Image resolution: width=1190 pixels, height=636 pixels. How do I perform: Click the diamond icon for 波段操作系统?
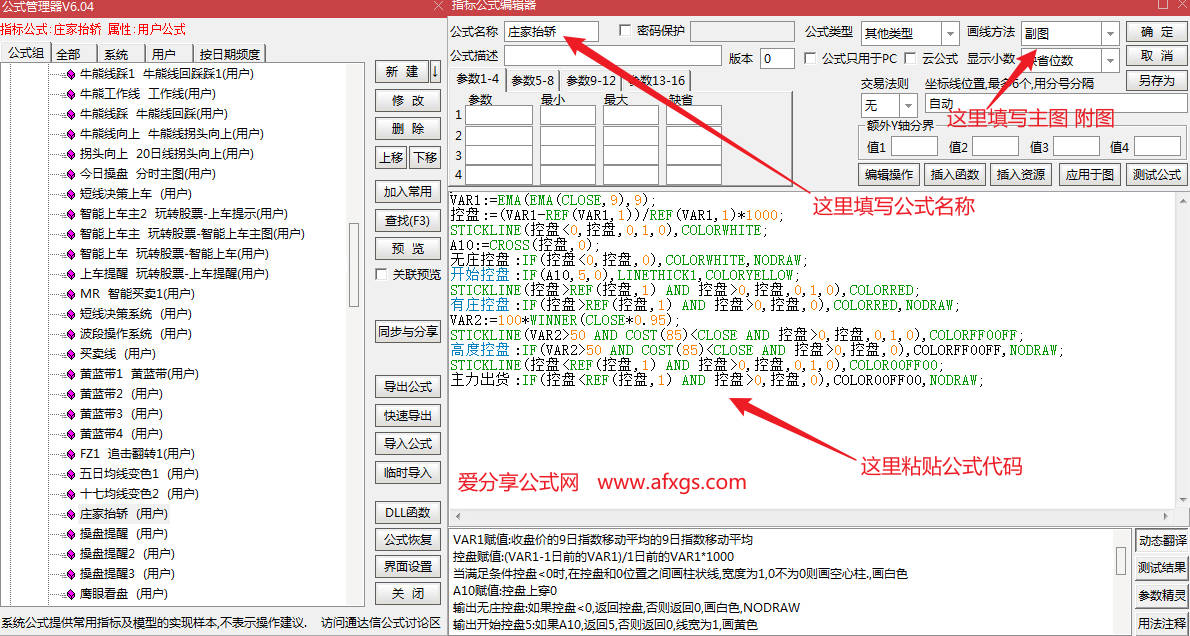[x=70, y=334]
